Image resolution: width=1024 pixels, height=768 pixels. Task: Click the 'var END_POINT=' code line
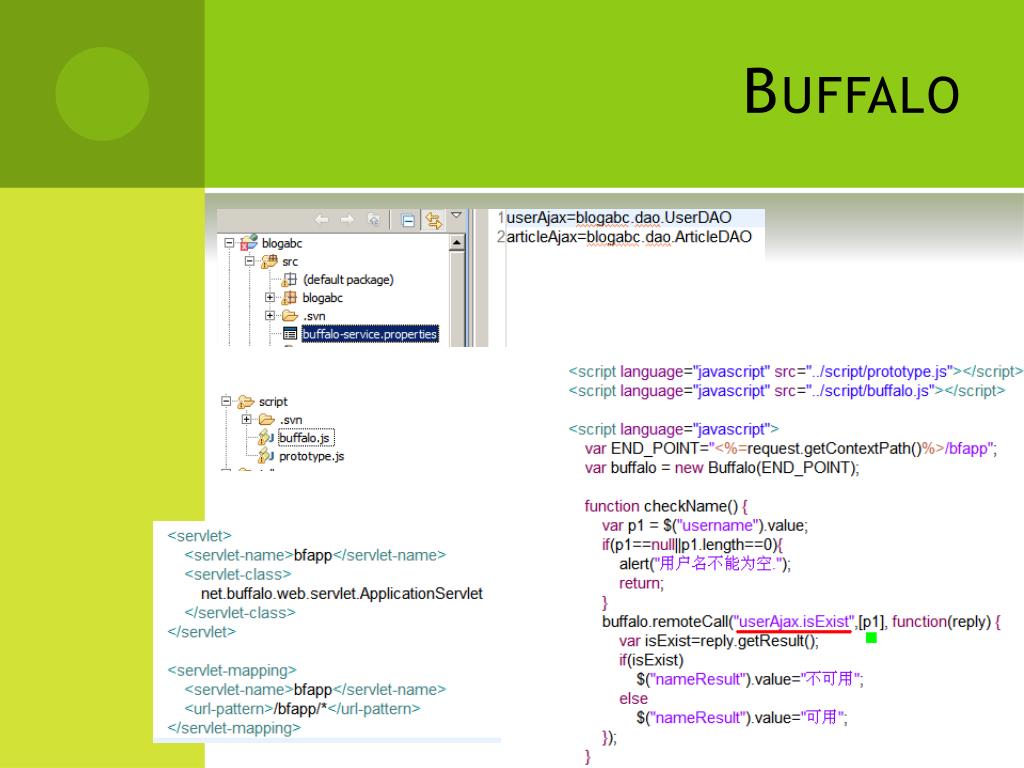[791, 449]
